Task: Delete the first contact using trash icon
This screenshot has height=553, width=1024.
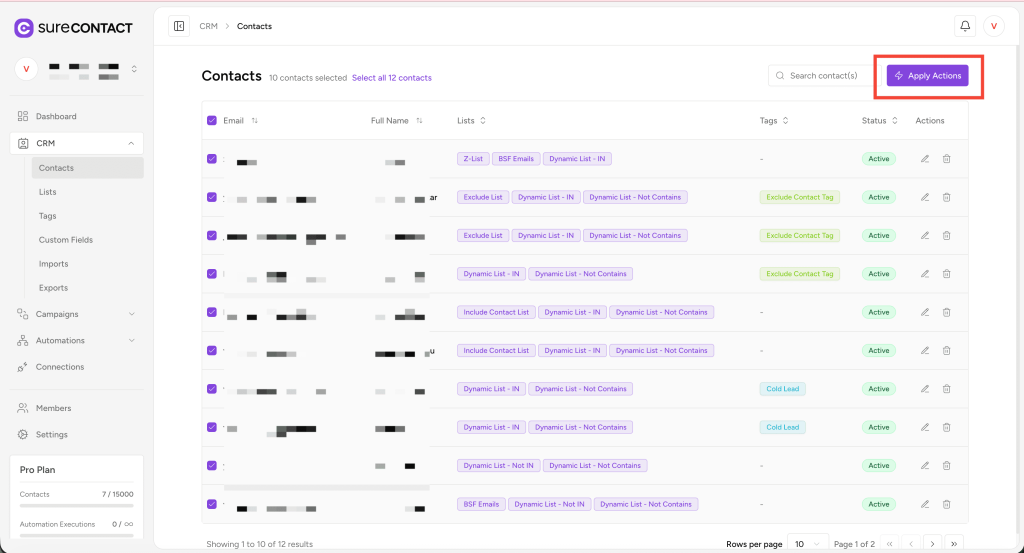Action: (x=946, y=159)
